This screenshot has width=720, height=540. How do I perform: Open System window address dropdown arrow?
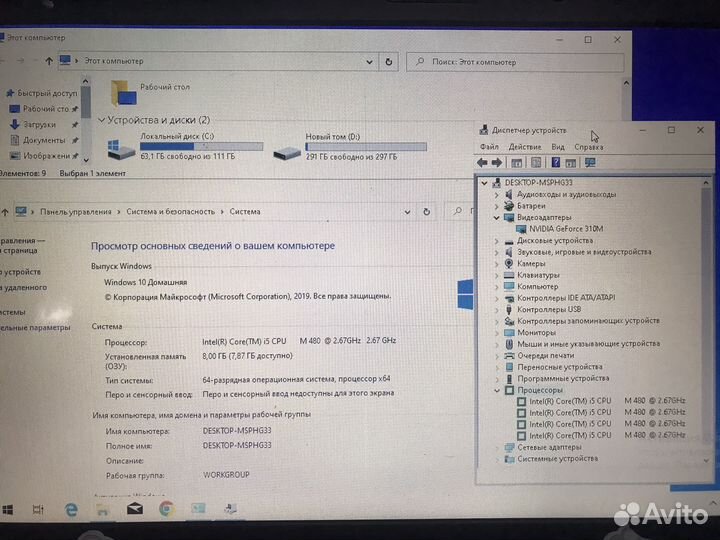(407, 212)
